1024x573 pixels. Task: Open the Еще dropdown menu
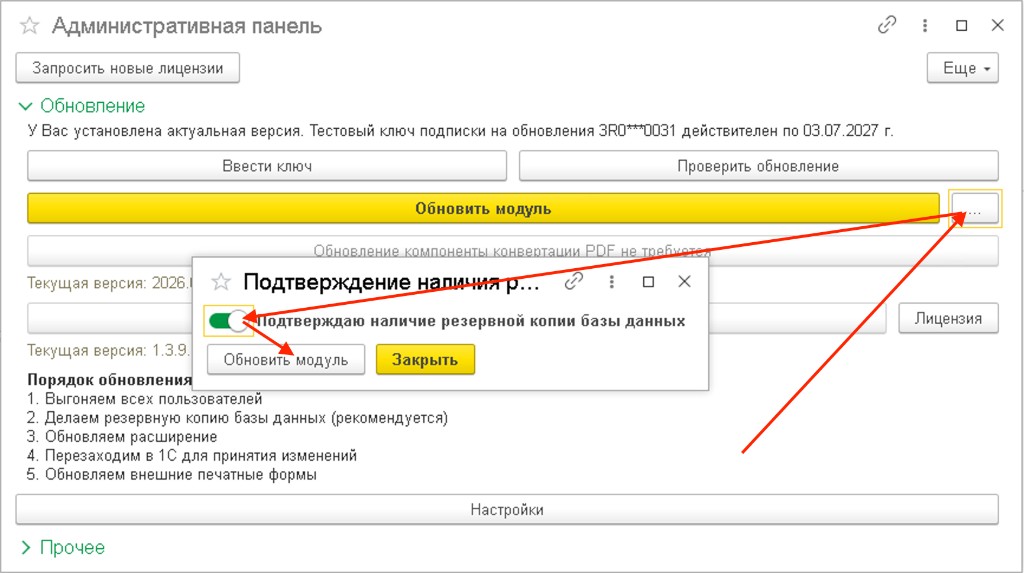coord(963,68)
